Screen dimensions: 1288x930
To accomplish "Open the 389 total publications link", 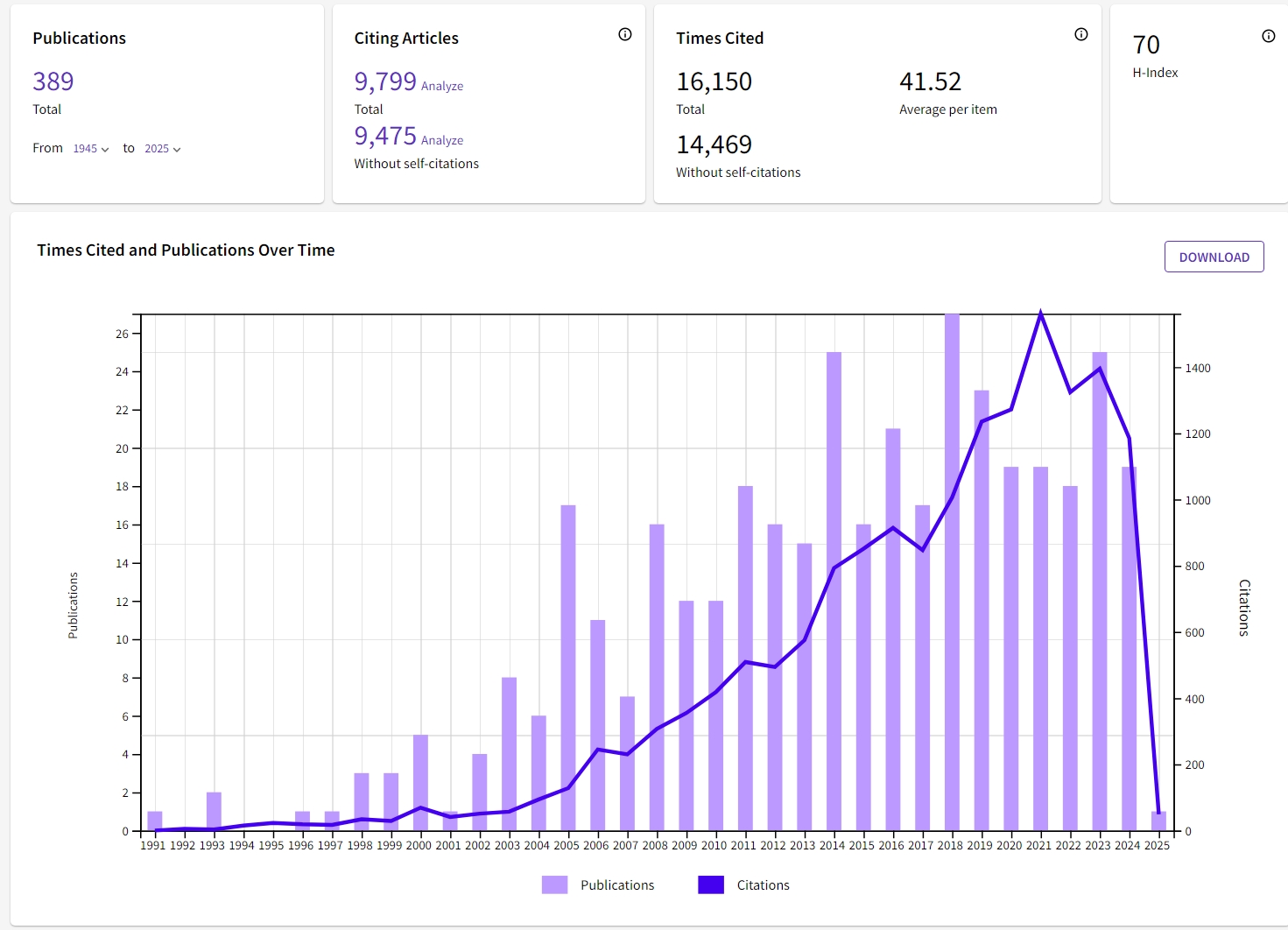I will tap(53, 81).
